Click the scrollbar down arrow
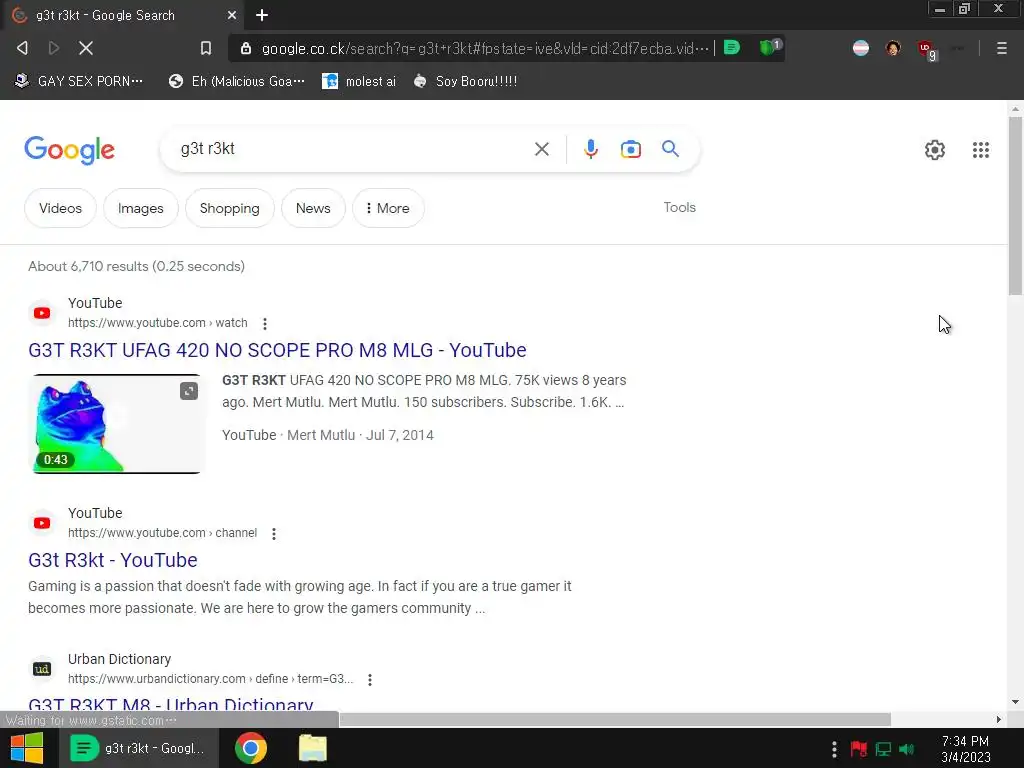This screenshot has height=768, width=1024. (1015, 702)
